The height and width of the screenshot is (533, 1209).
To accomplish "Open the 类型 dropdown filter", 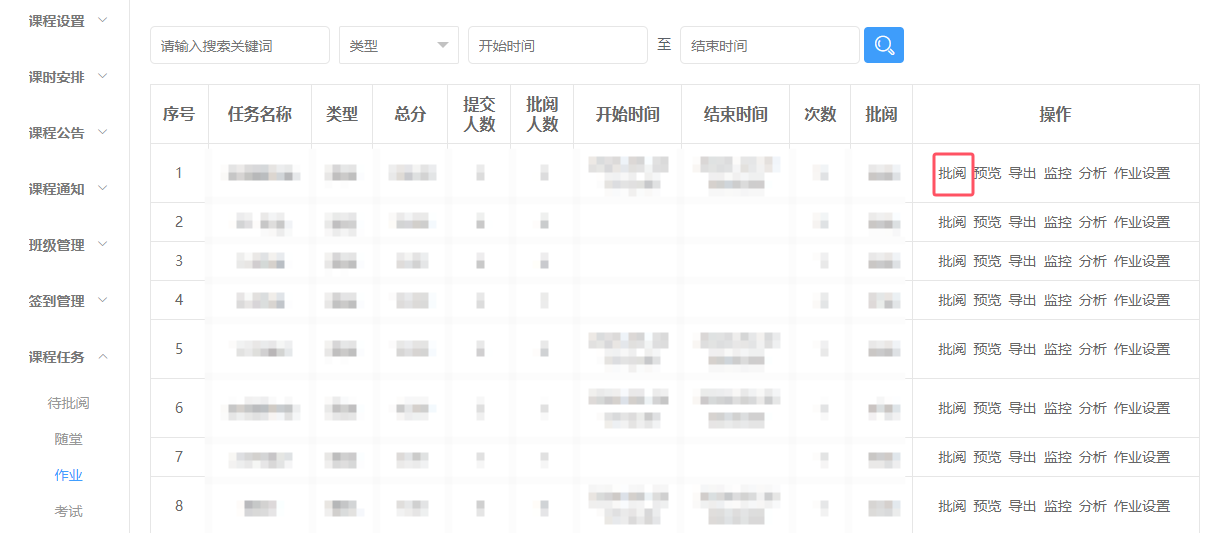I will click(398, 45).
